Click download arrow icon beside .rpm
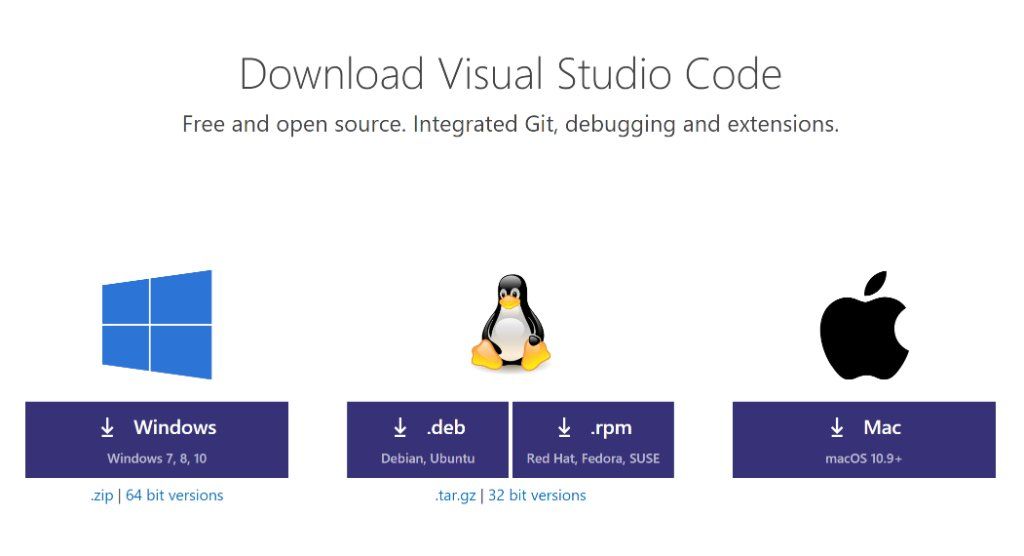 click(x=564, y=428)
